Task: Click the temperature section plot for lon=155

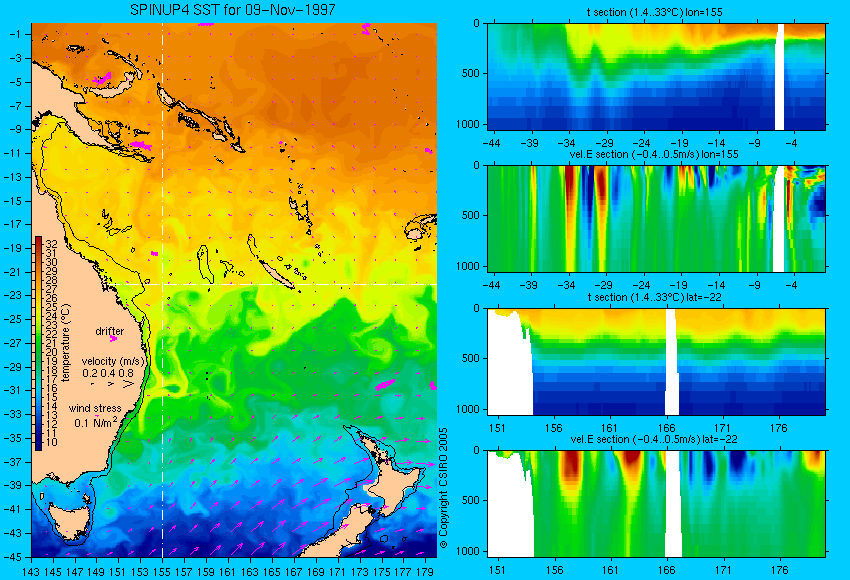Action: point(656,76)
